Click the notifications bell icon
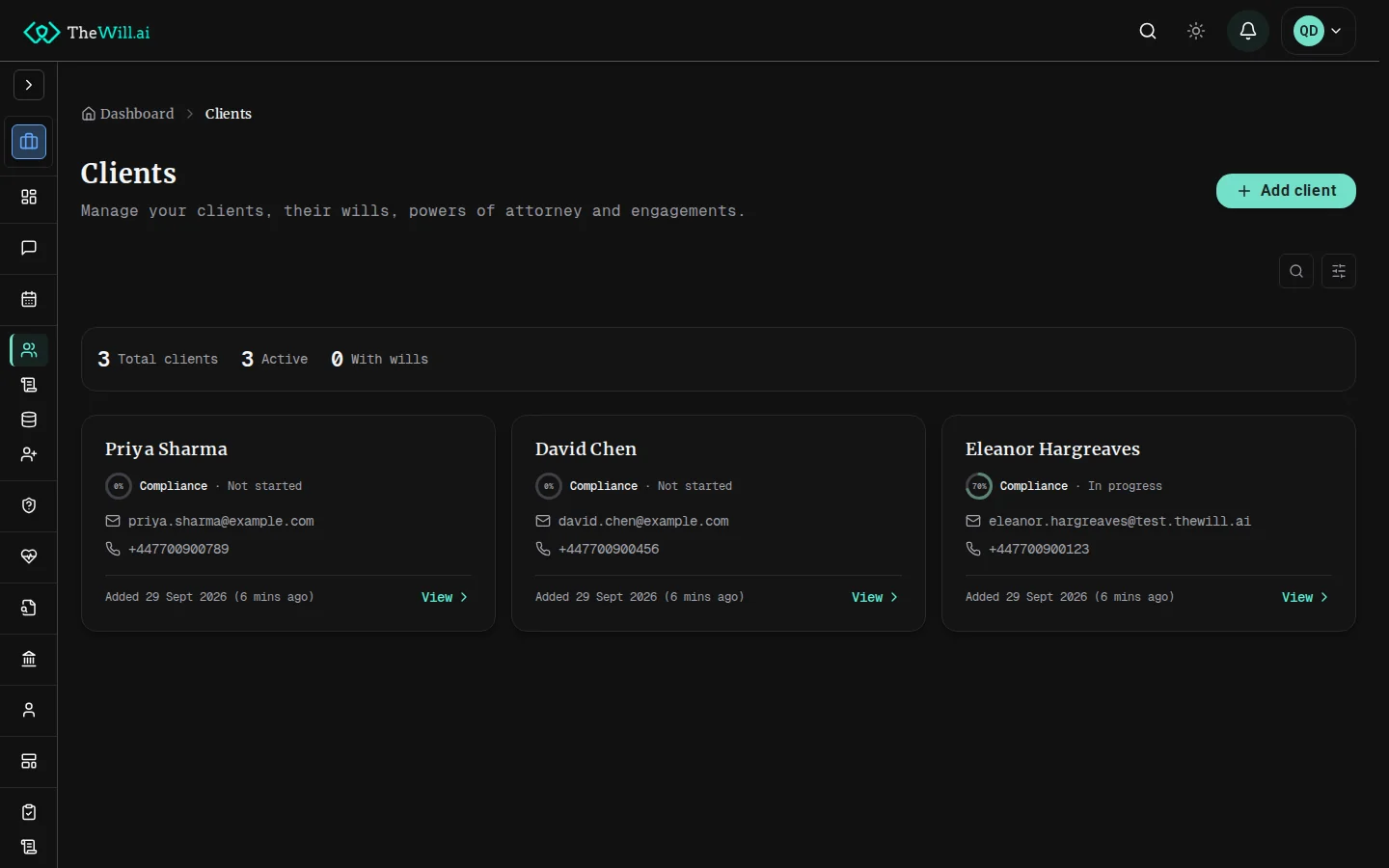The image size is (1389, 868). (x=1247, y=31)
